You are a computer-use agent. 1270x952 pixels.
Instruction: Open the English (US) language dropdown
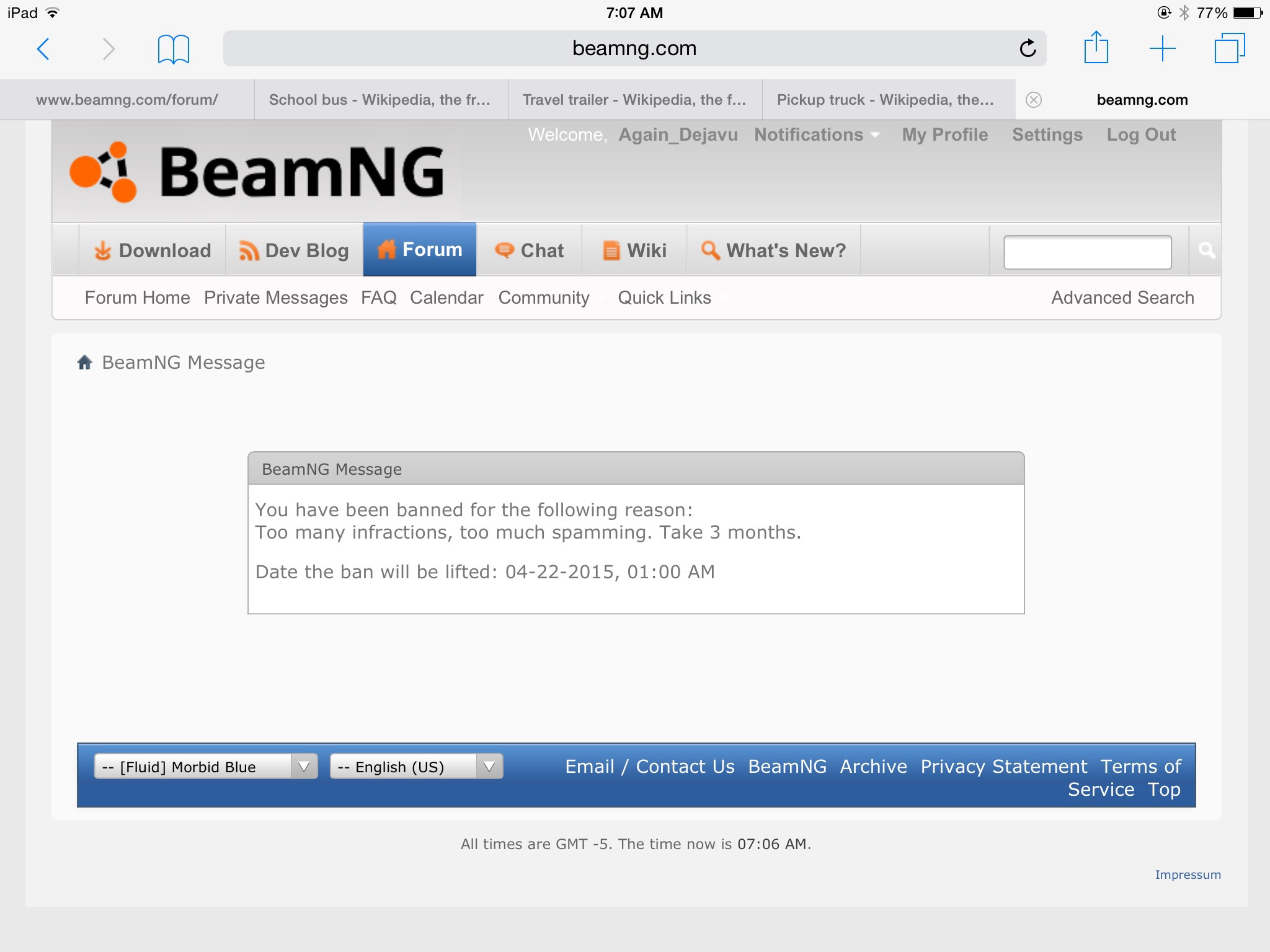click(416, 767)
